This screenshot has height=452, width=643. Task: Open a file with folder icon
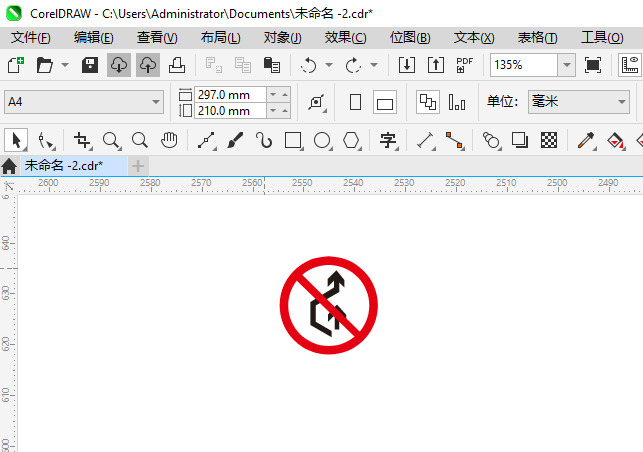[x=44, y=65]
